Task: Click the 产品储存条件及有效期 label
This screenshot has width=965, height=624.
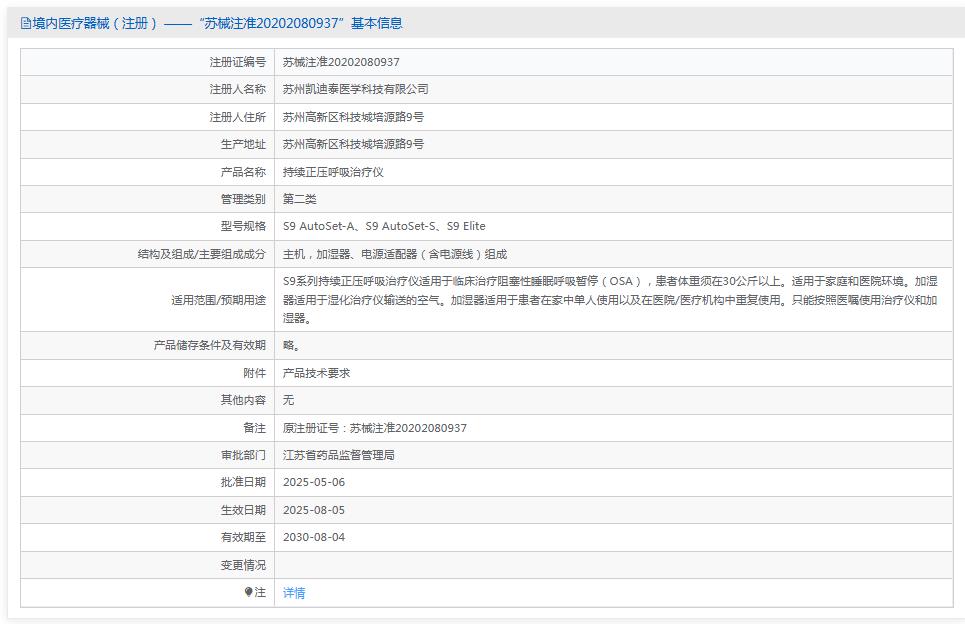Action: 210,345
